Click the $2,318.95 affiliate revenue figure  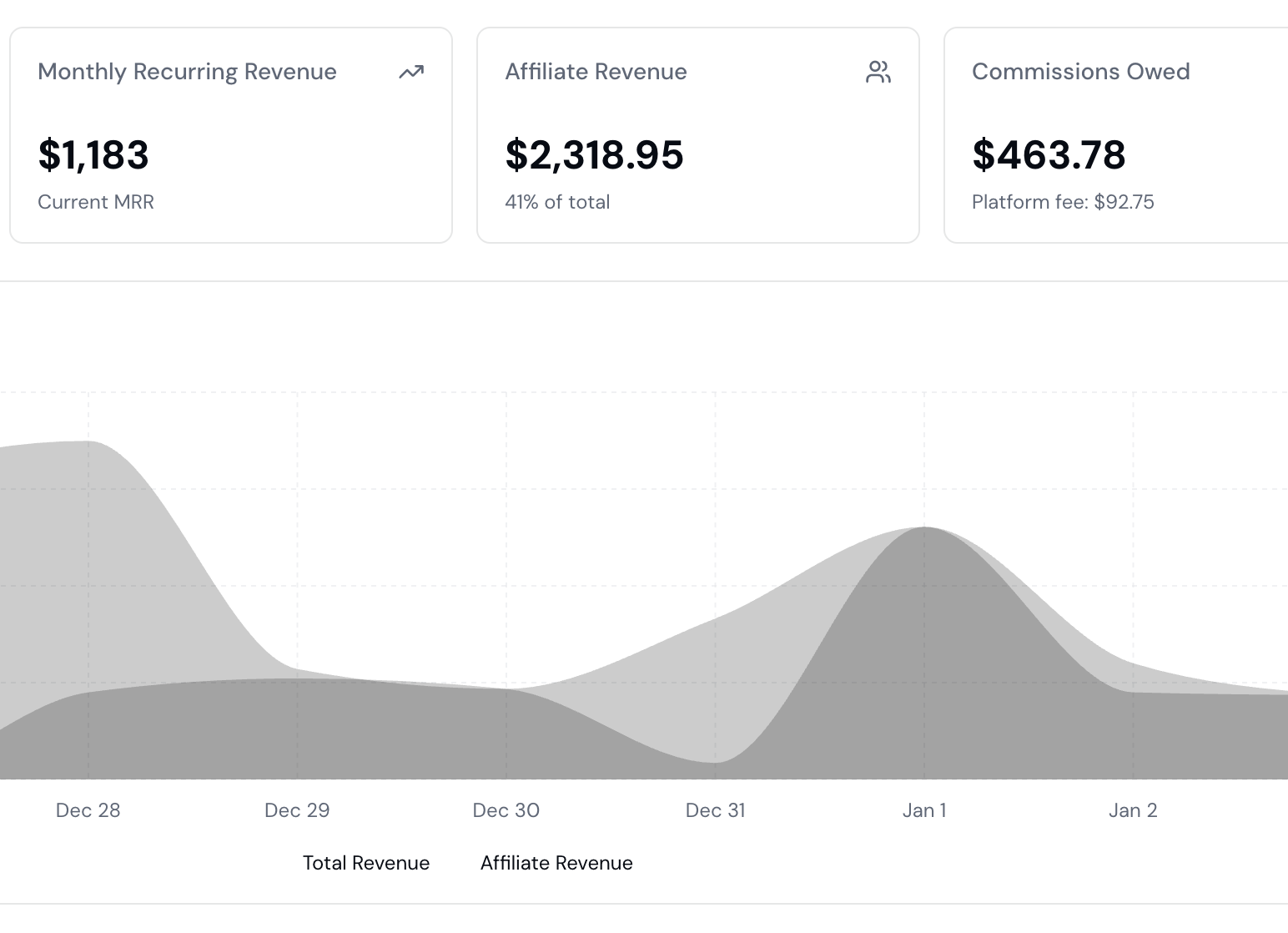594,155
